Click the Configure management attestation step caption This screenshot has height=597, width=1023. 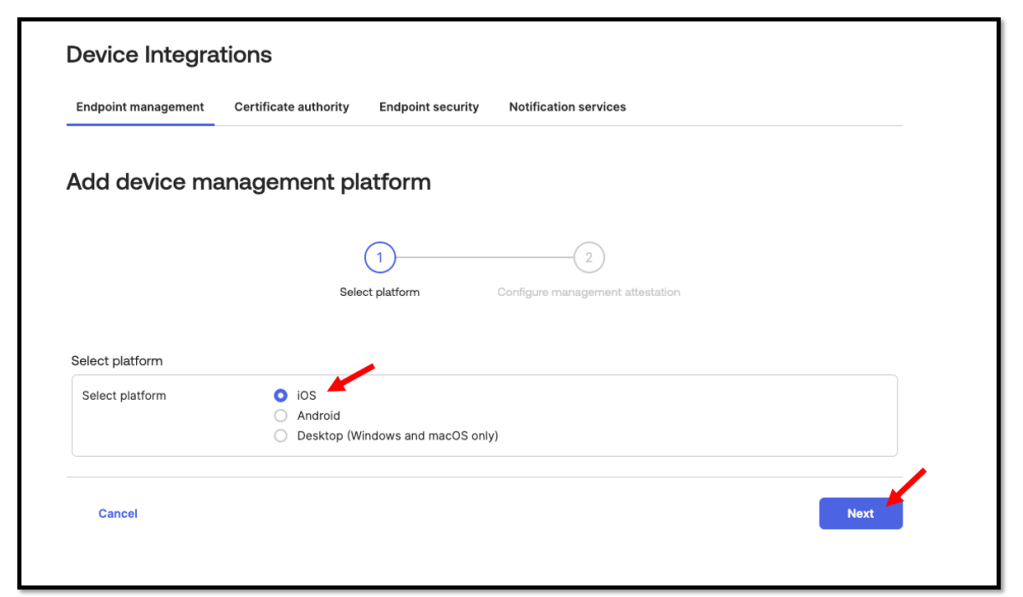(588, 293)
